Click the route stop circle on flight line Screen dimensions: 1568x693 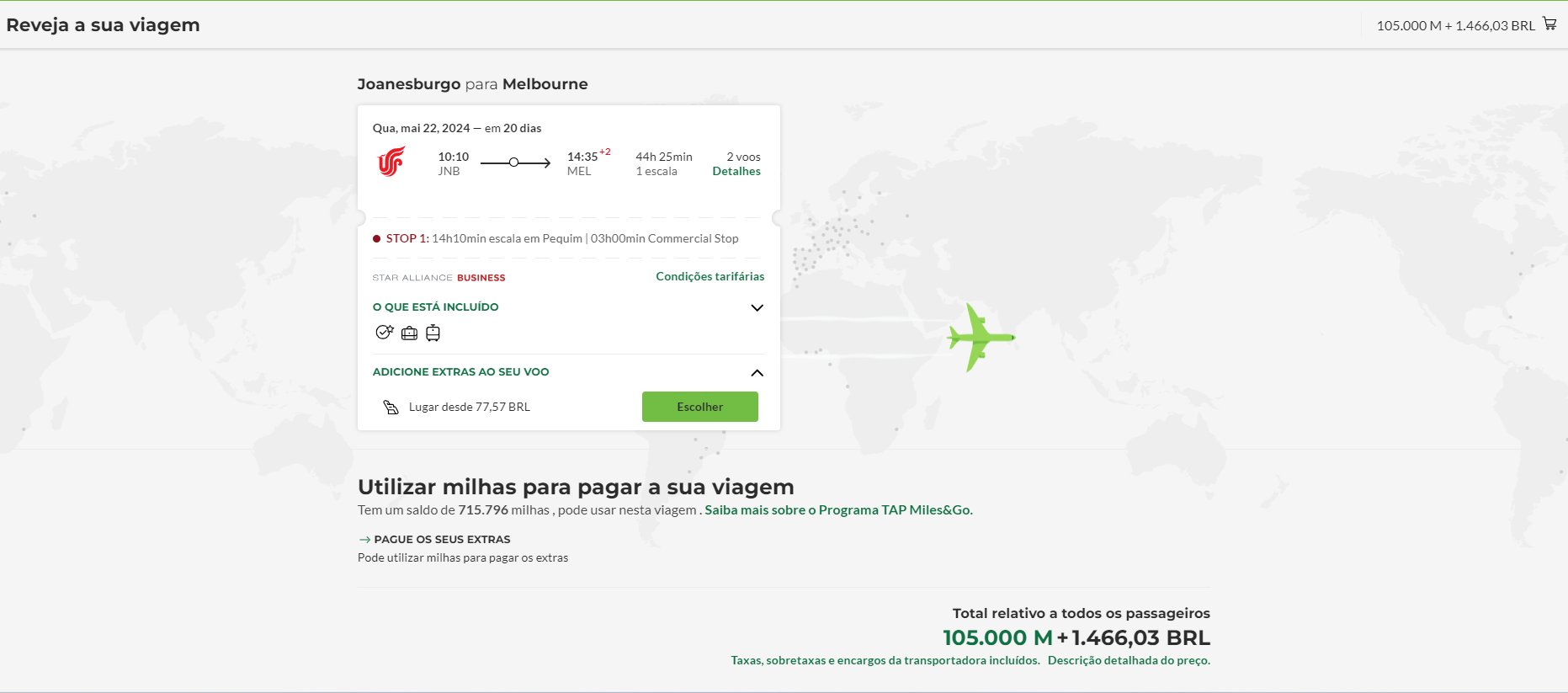pos(513,163)
